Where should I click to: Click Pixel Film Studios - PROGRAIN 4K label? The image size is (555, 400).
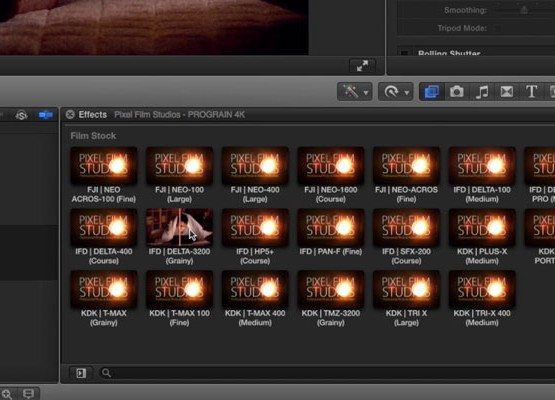click(x=179, y=115)
